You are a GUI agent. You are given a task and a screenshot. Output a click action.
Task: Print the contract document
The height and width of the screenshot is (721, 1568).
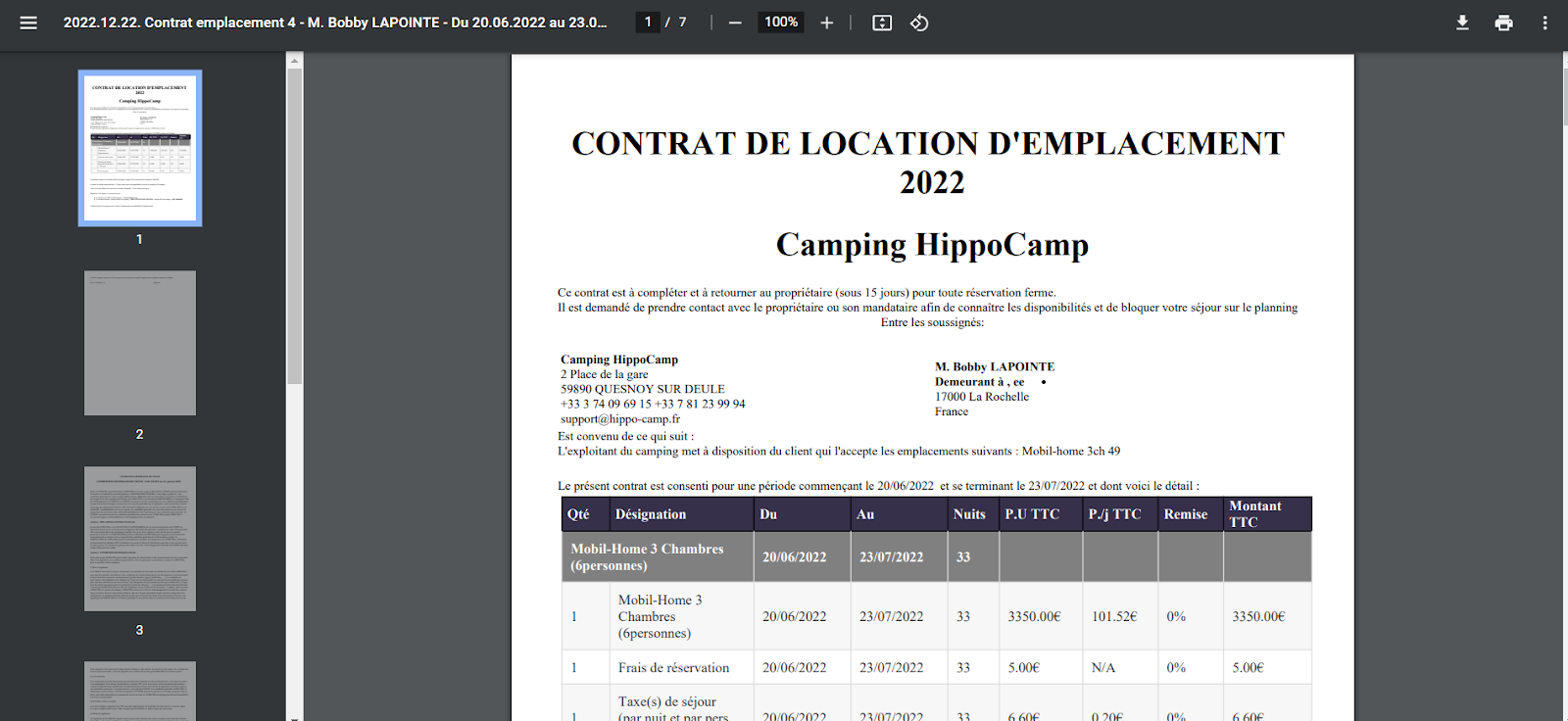[1503, 23]
